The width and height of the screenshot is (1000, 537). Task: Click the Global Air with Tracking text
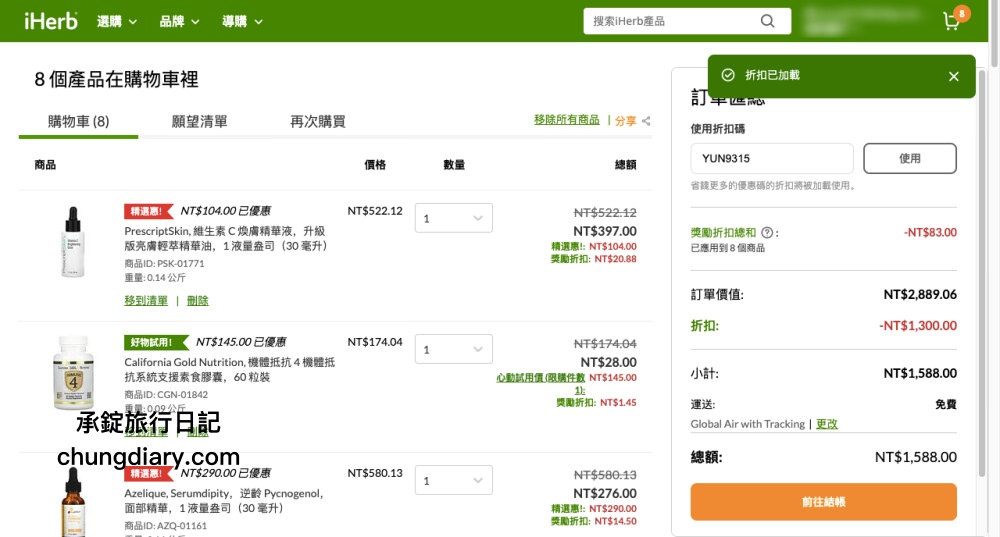pos(747,424)
